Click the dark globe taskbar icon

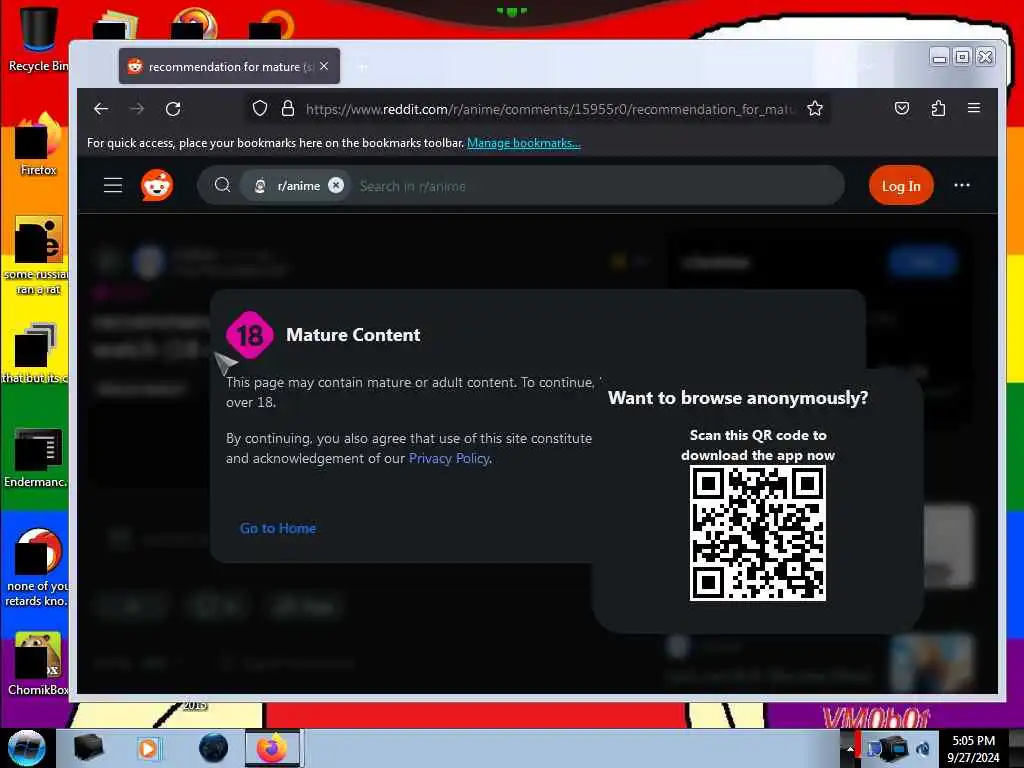pos(213,748)
